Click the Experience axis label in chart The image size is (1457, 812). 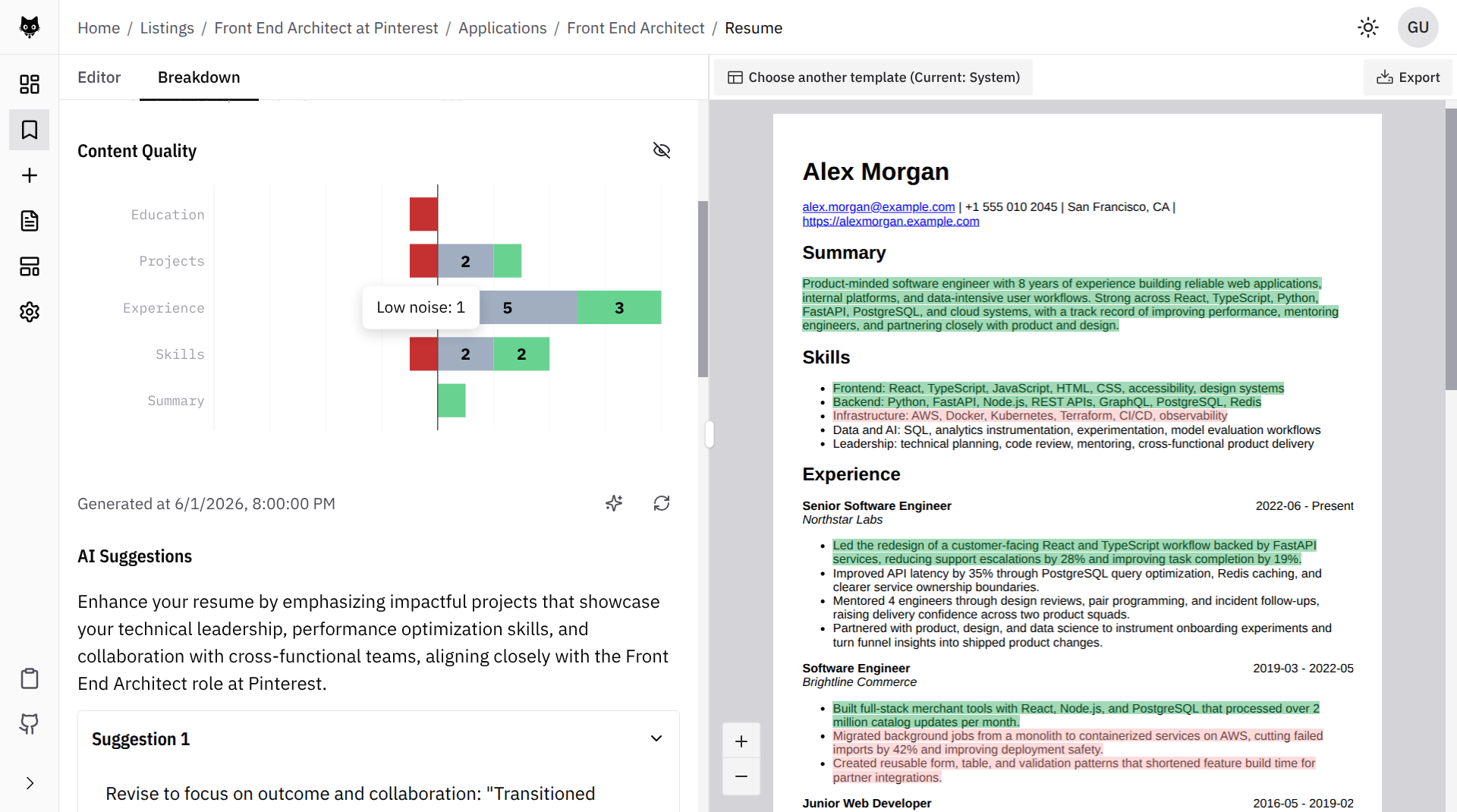click(164, 308)
